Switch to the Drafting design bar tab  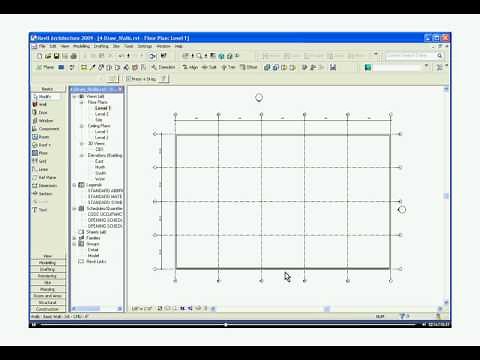[x=48, y=269]
